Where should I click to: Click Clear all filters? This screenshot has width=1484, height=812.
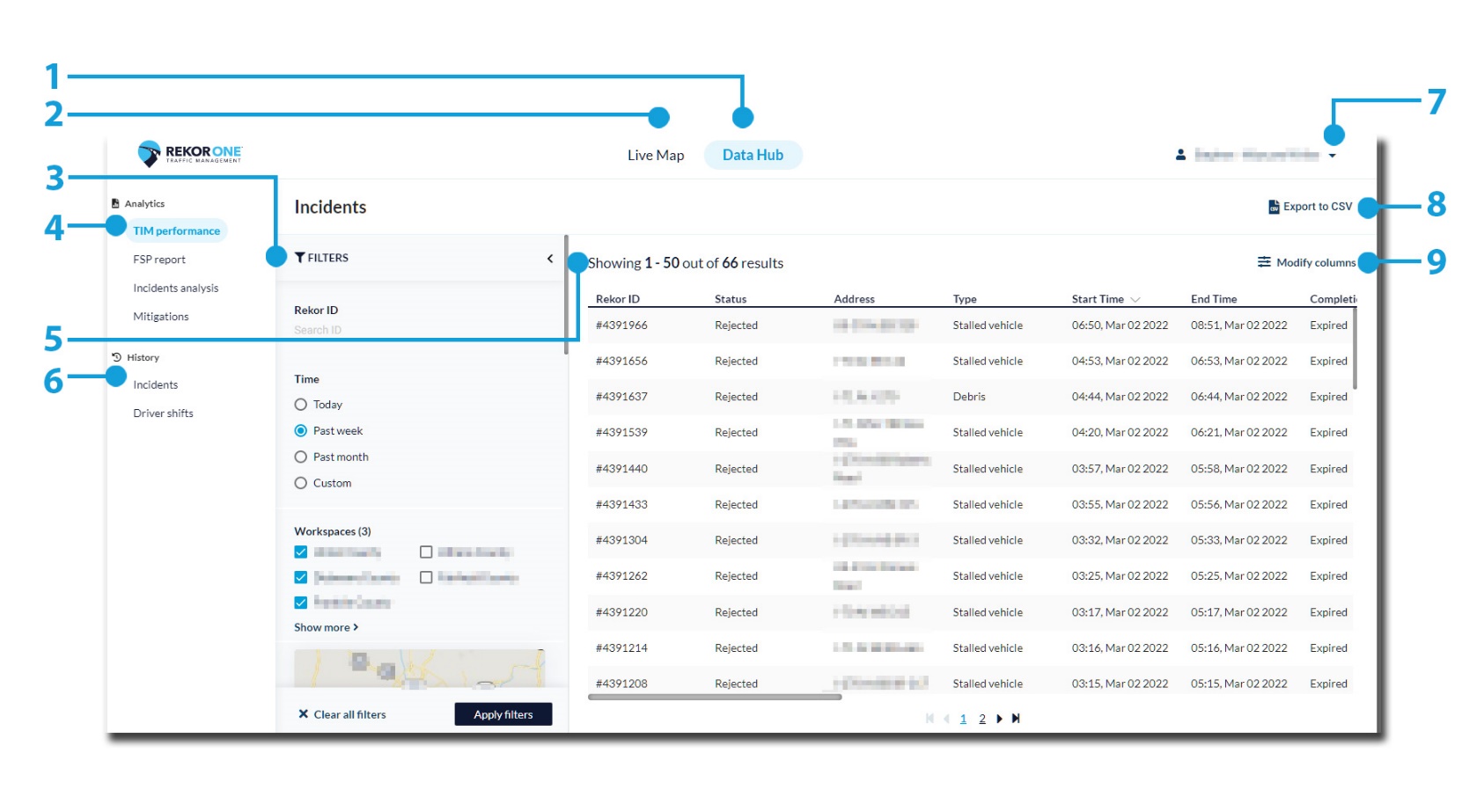coord(342,714)
